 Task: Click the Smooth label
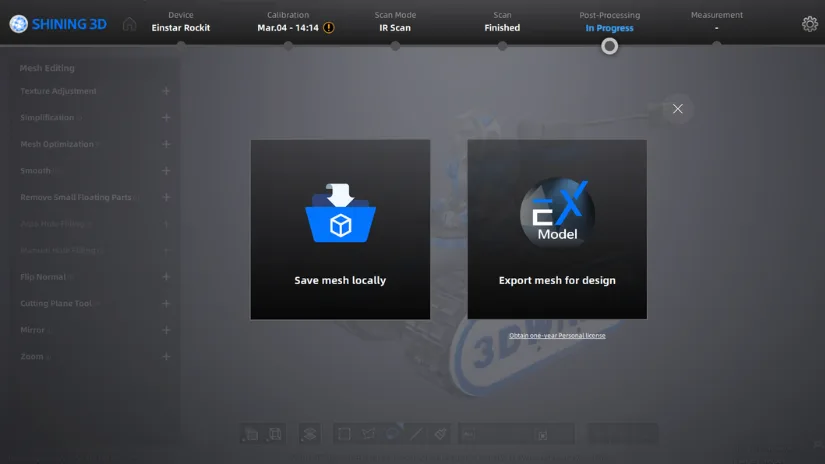pos(36,170)
